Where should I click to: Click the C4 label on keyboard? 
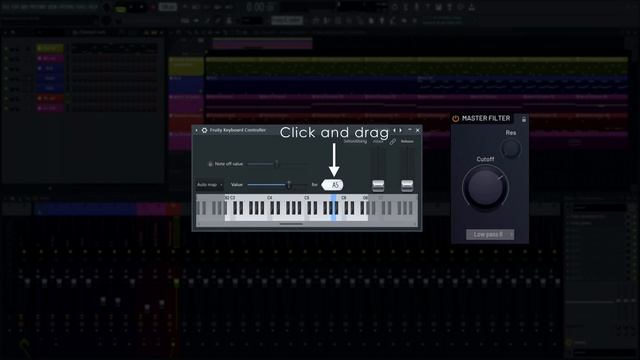(x=269, y=198)
